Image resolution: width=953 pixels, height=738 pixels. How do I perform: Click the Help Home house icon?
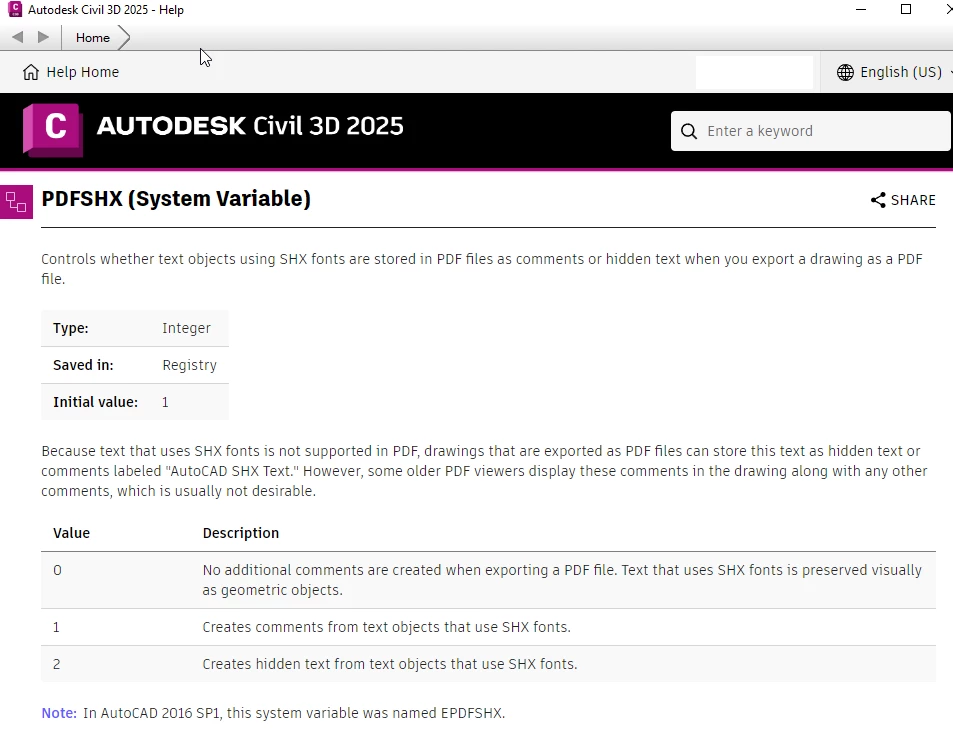(31, 72)
